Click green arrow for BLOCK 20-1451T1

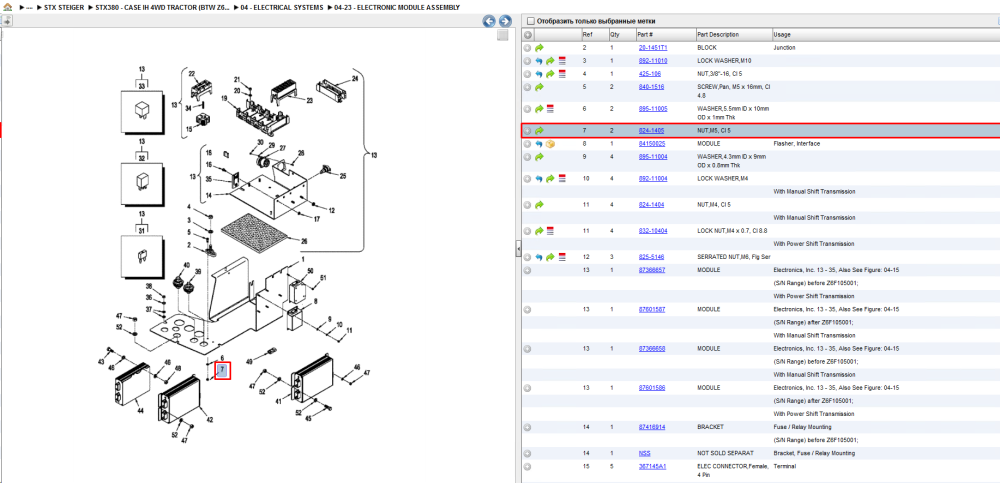coord(539,48)
